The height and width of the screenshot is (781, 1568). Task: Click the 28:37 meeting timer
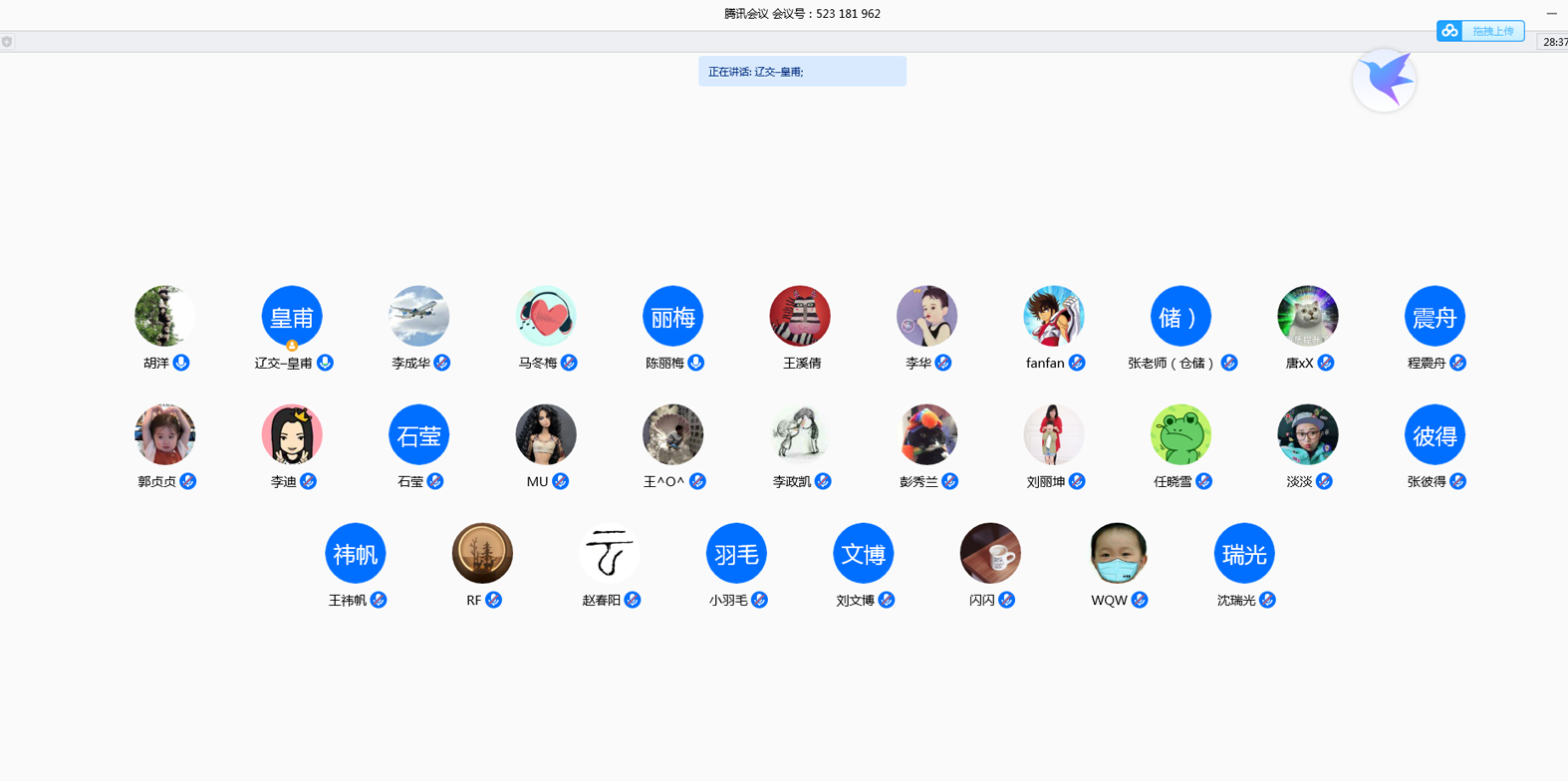click(1554, 42)
